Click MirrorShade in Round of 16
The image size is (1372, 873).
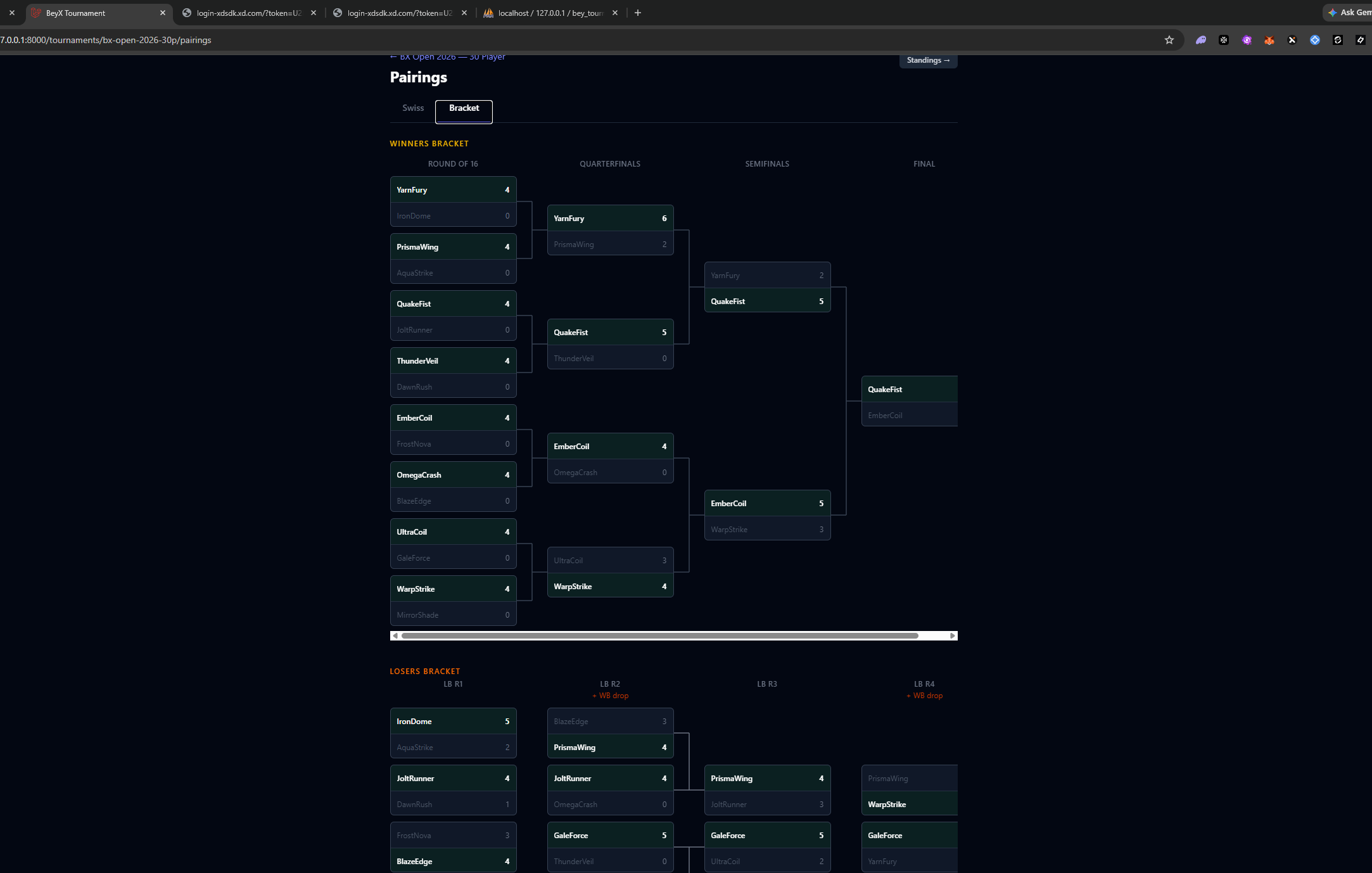click(453, 615)
